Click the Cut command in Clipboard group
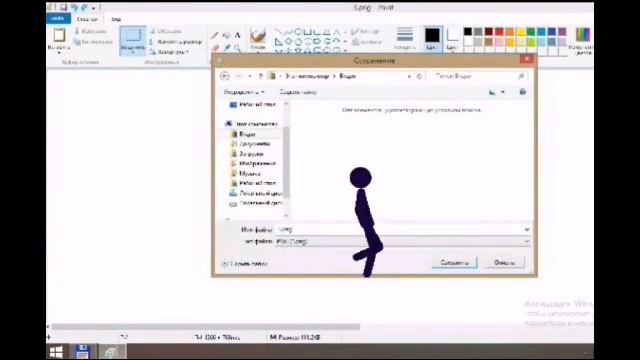Viewport: 640px width, 360px height. 91,31
